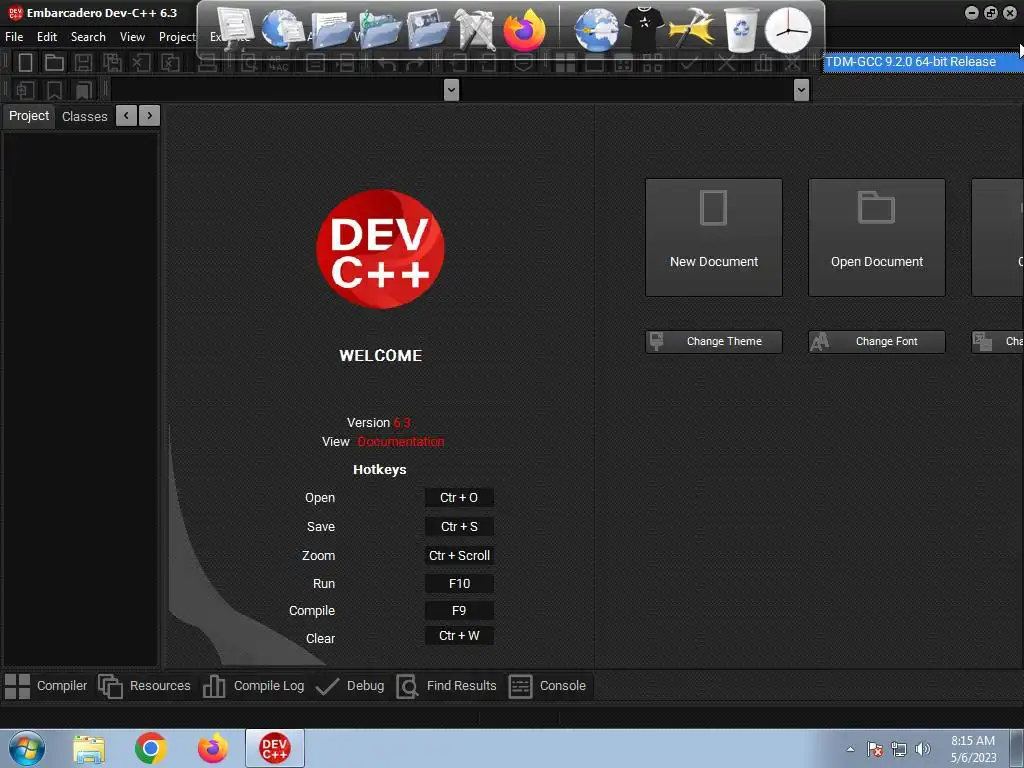
Task: Open the Console bottom tab
Action: (x=547, y=686)
